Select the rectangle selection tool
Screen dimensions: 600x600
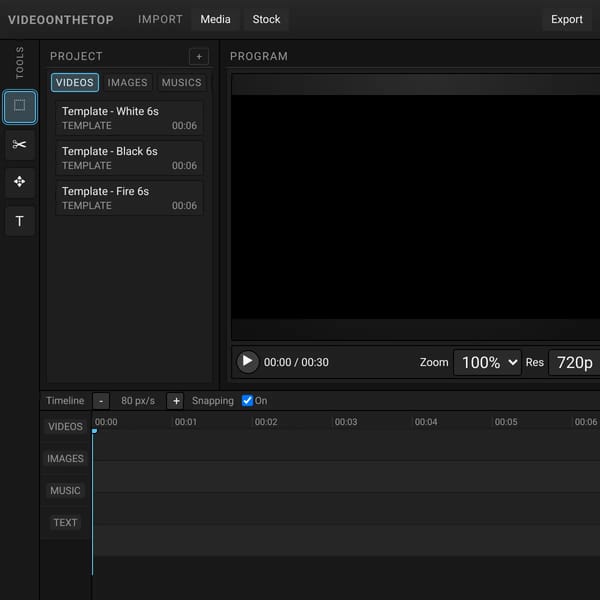click(20, 107)
